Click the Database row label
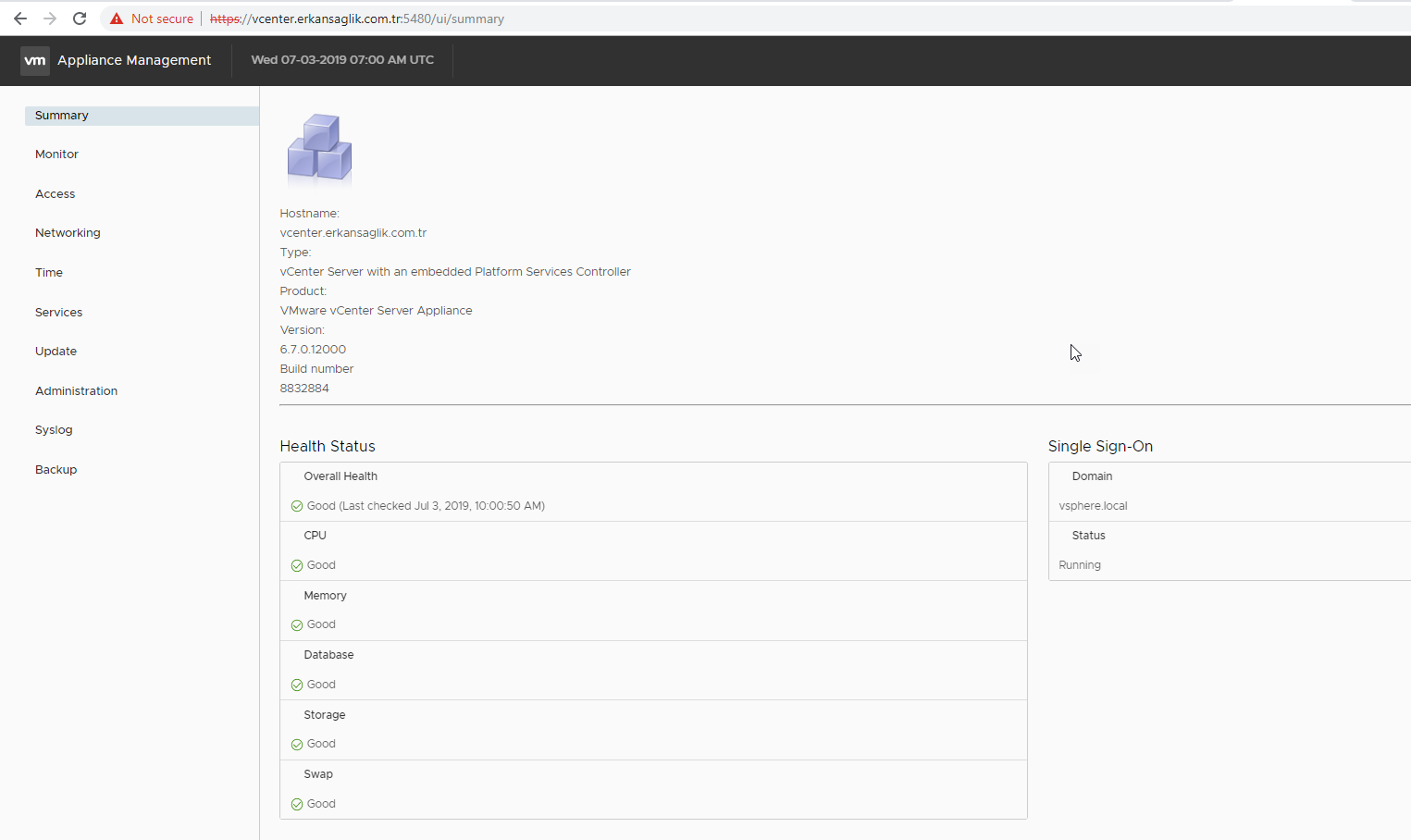This screenshot has width=1411, height=840. click(328, 655)
